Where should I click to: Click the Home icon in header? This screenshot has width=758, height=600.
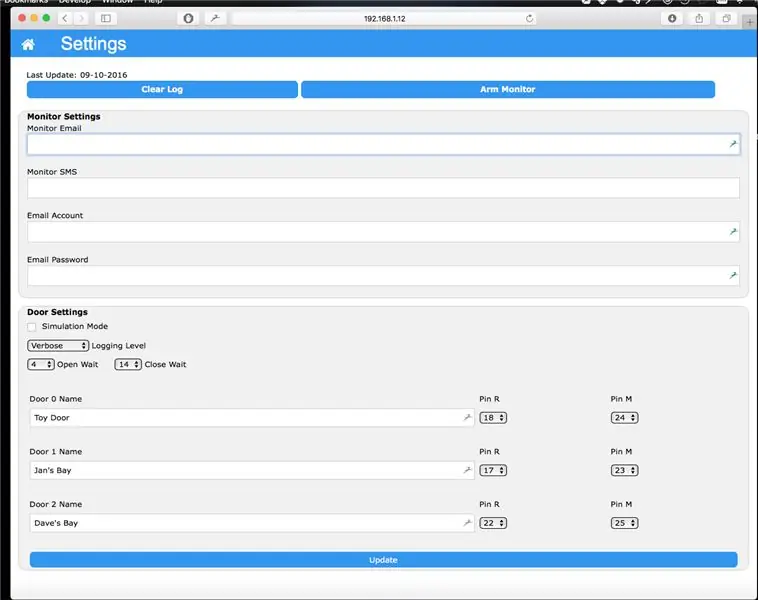point(28,44)
